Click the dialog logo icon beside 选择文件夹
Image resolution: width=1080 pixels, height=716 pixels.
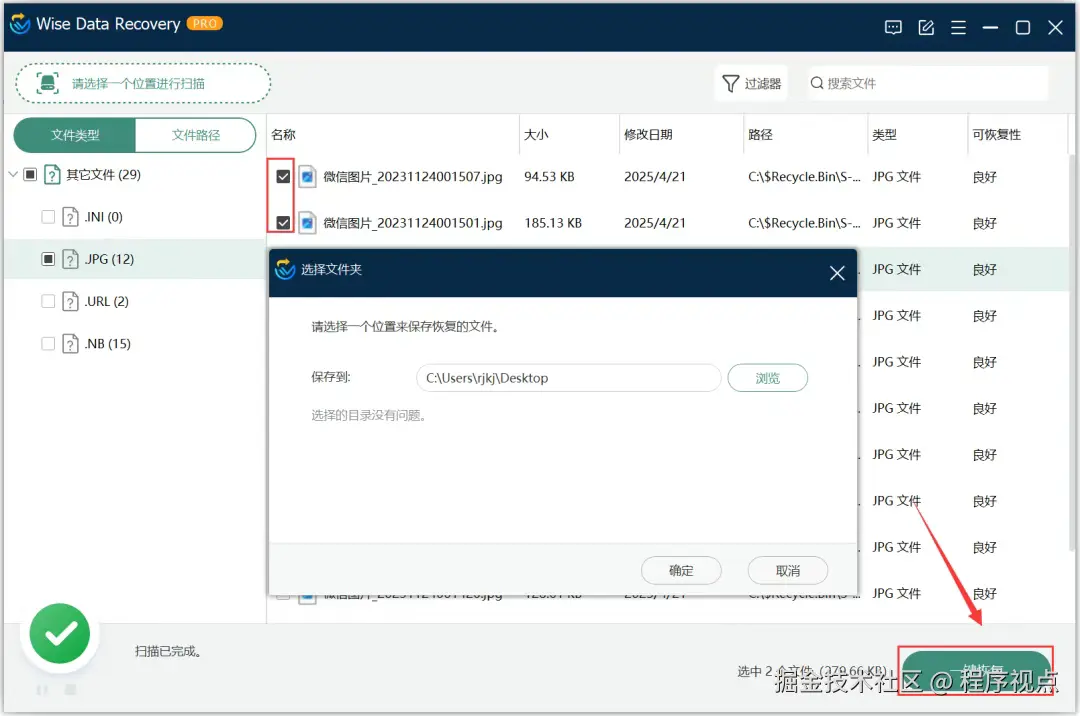284,269
